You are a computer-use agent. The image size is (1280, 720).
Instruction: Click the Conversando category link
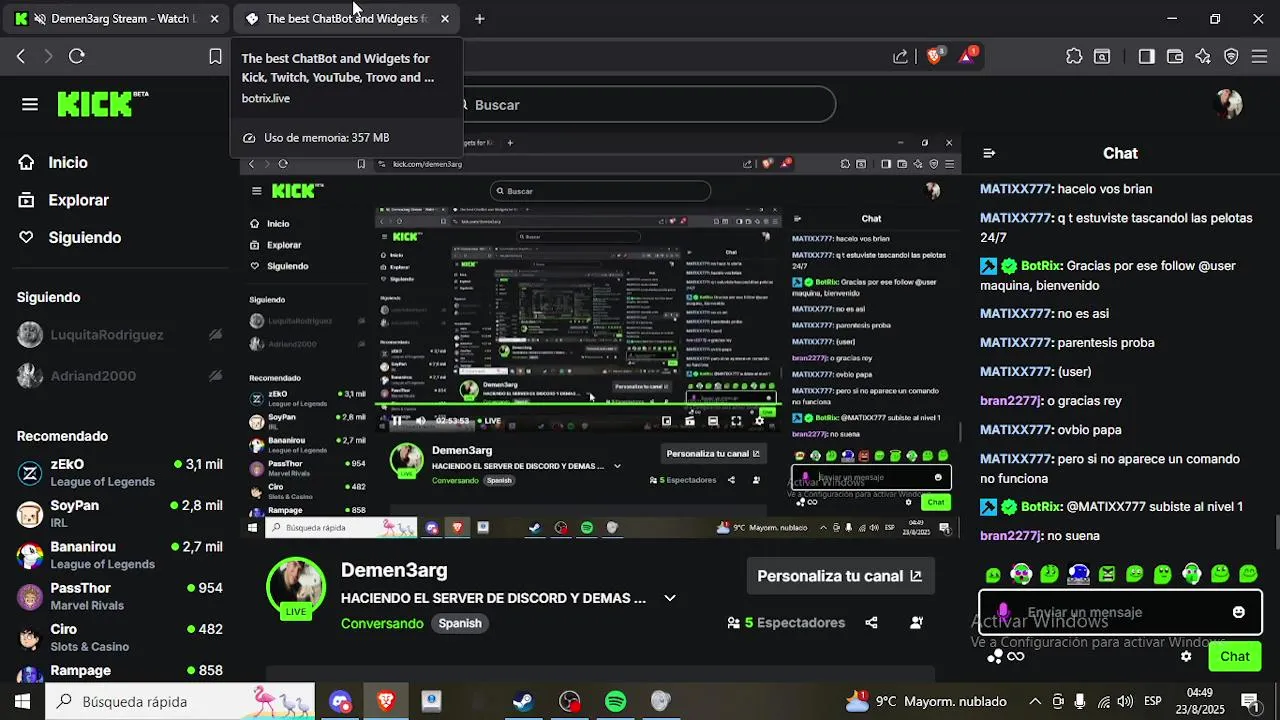[x=382, y=623]
